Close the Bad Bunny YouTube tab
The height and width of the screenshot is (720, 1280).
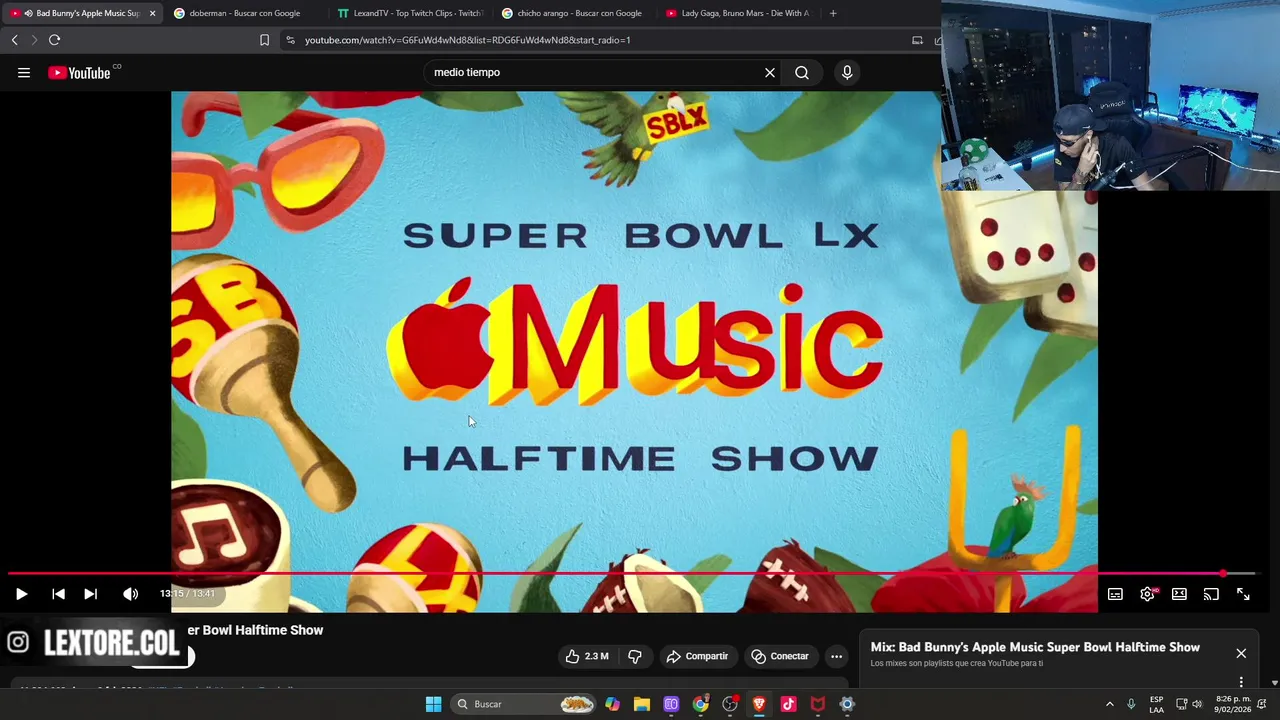(152, 13)
